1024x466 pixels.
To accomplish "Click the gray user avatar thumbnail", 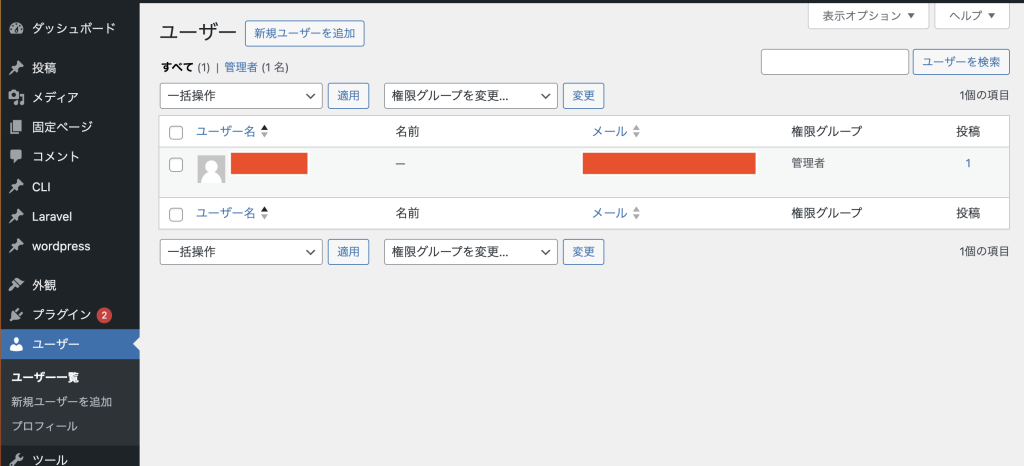I will 211,169.
